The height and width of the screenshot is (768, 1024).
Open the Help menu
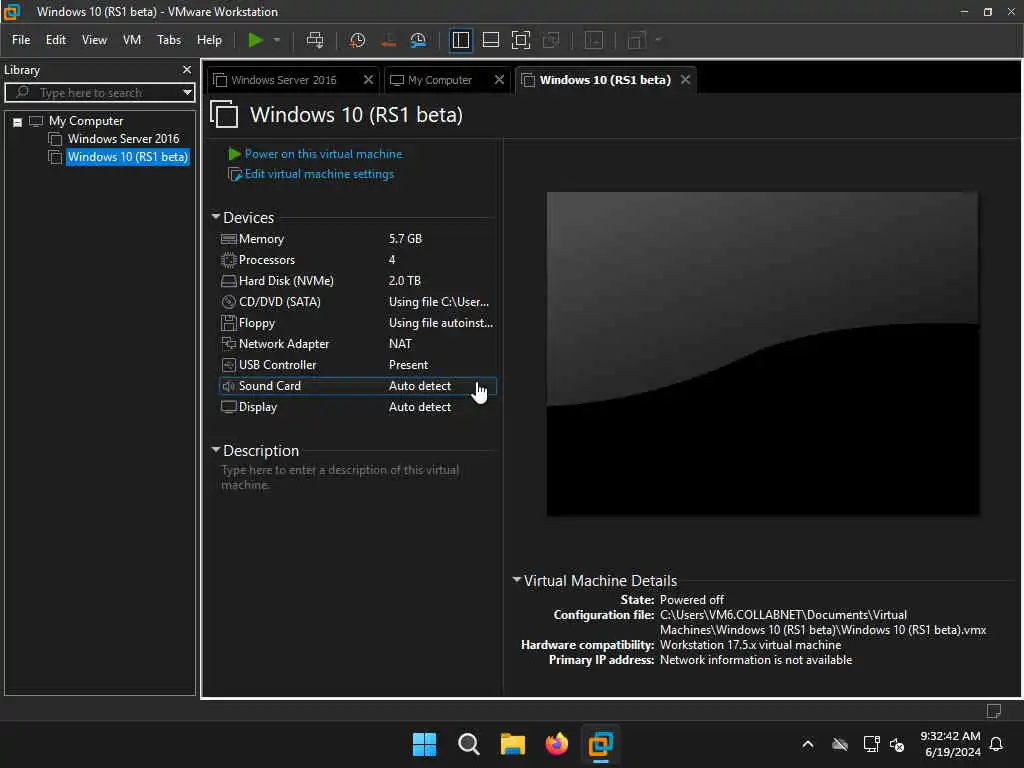(x=209, y=40)
